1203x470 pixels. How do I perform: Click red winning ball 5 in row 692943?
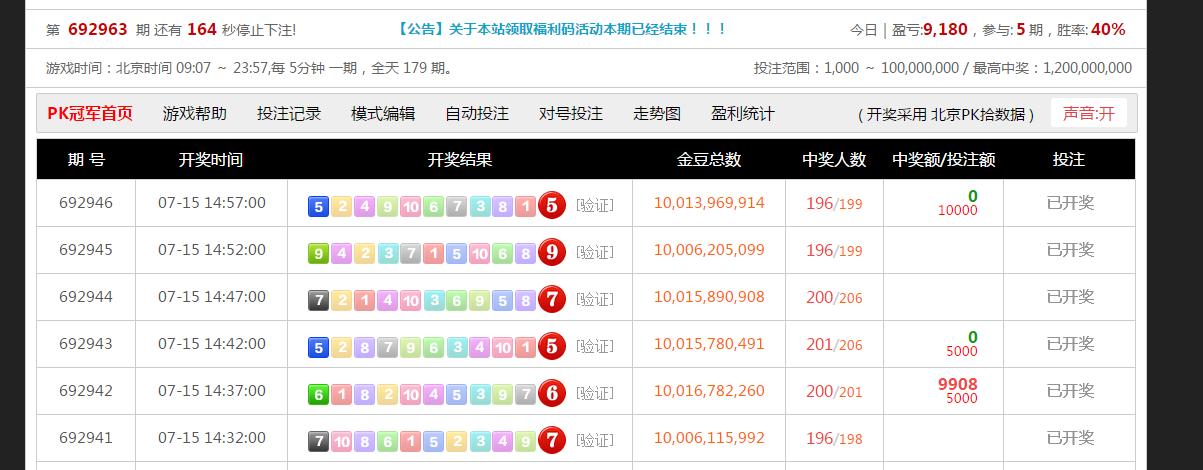pyautogui.click(x=552, y=346)
